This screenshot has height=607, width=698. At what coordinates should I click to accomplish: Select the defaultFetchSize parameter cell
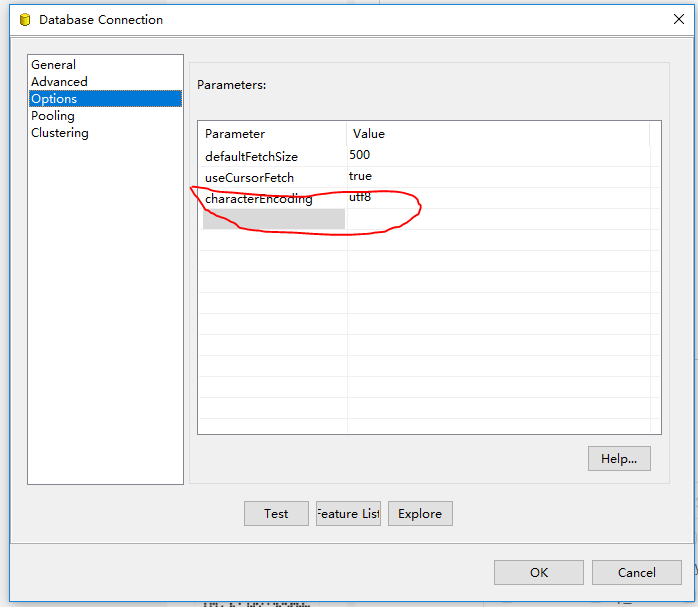coord(273,156)
